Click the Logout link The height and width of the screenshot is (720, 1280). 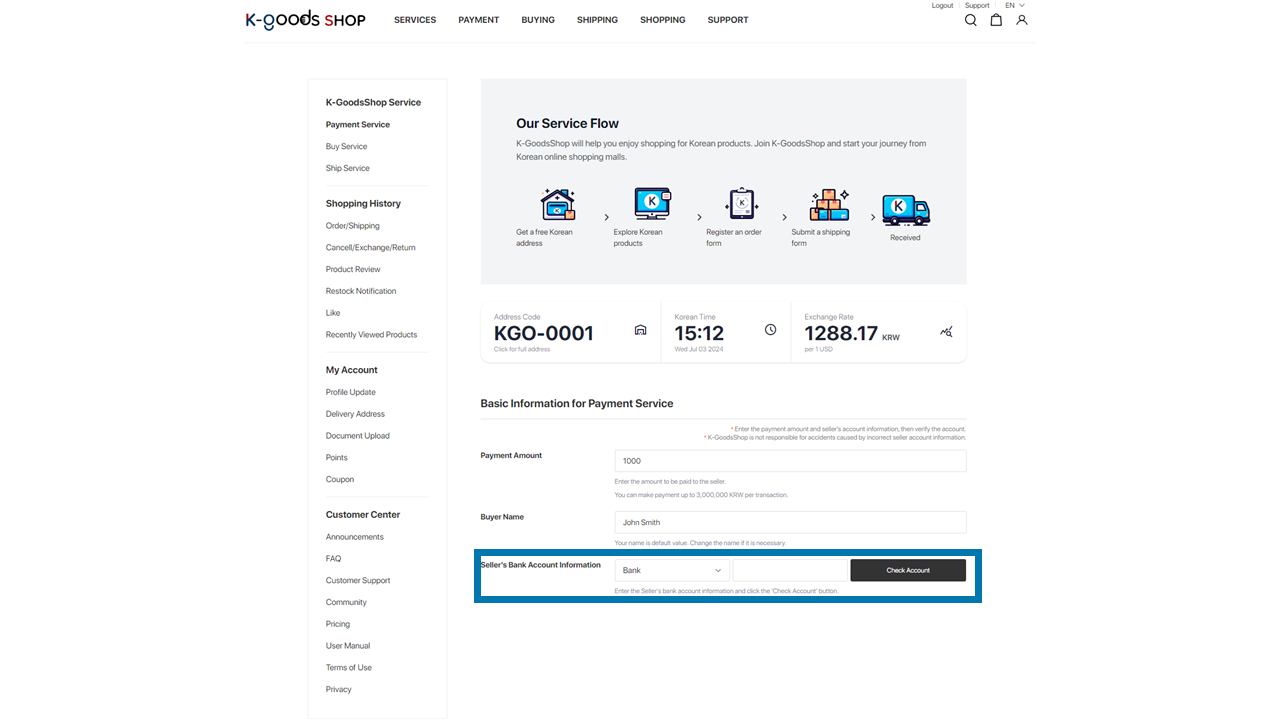pyautogui.click(x=942, y=6)
